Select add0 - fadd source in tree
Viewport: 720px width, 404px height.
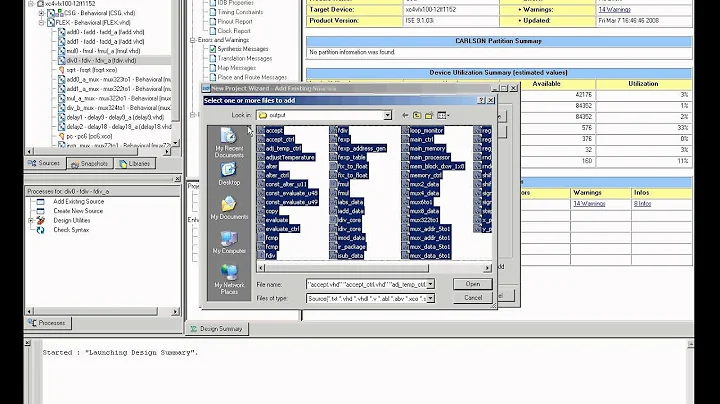coord(105,32)
